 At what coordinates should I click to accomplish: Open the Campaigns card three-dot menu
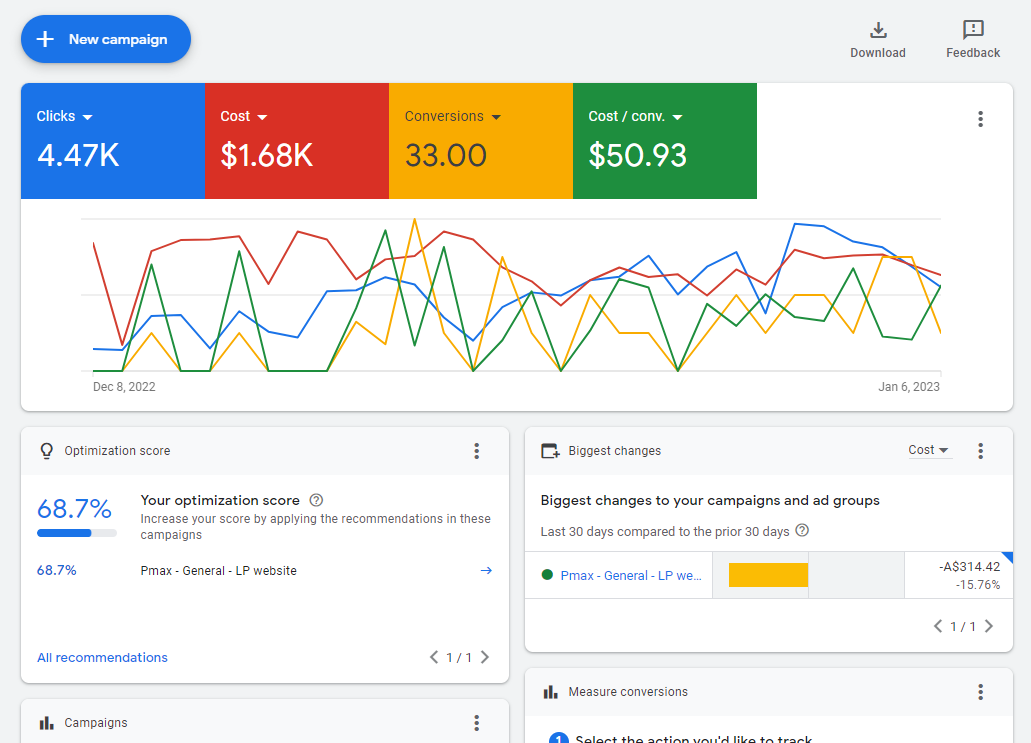pos(477,723)
